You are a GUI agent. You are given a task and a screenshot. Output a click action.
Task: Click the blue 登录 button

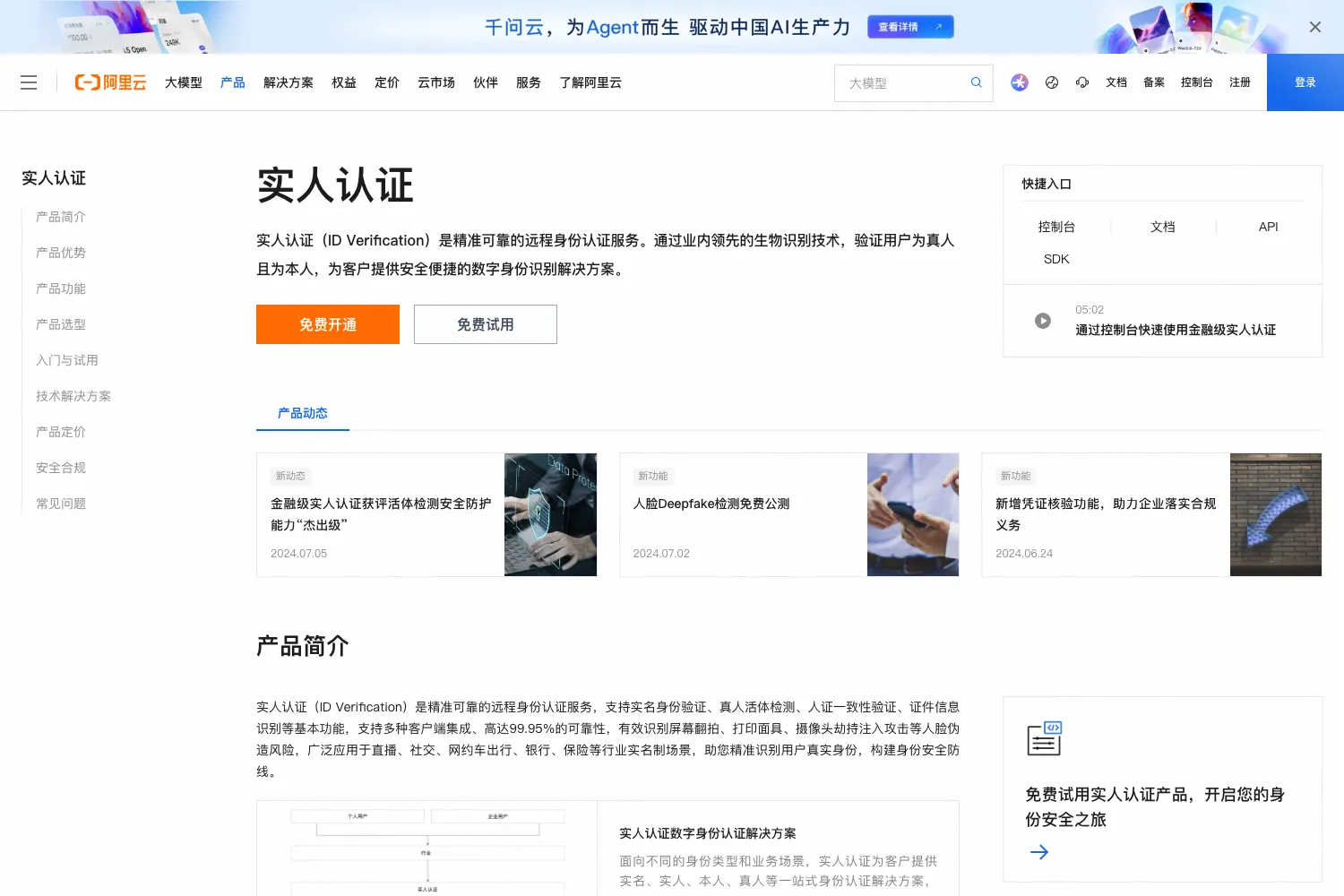pyautogui.click(x=1305, y=82)
